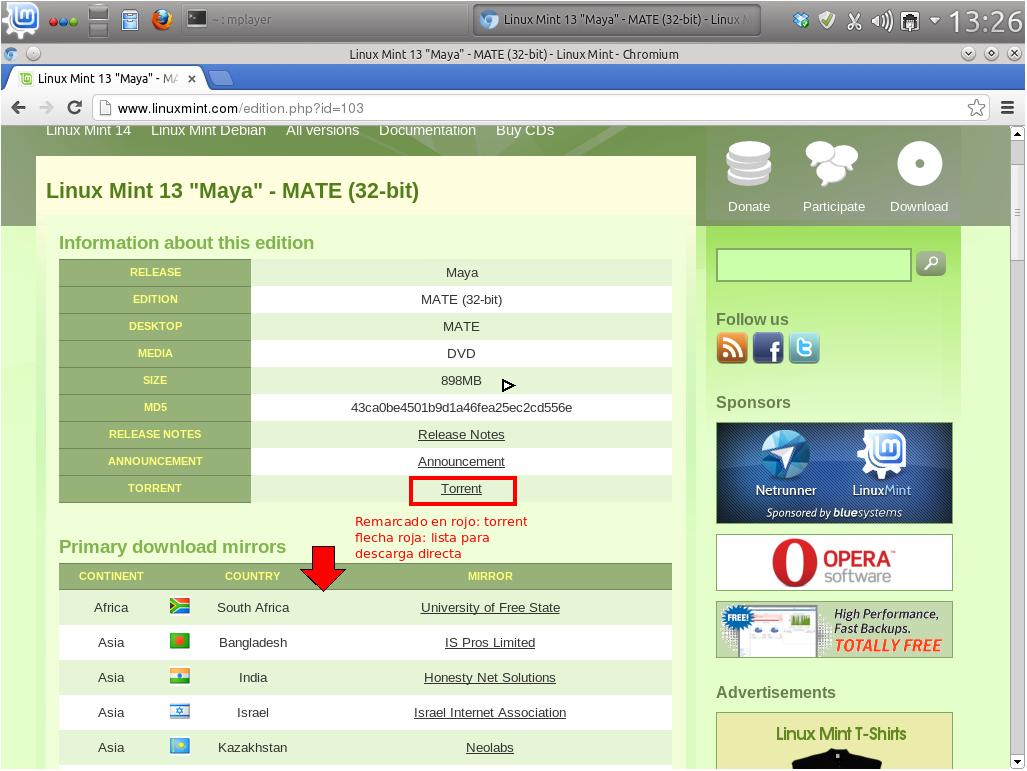Click the Bangladesh flag icon
Image resolution: width=1027 pixels, height=771 pixels.
point(179,641)
